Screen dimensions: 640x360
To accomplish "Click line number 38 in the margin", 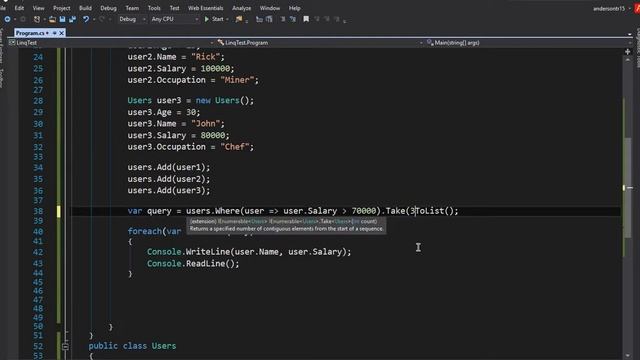I will click(x=38, y=211).
